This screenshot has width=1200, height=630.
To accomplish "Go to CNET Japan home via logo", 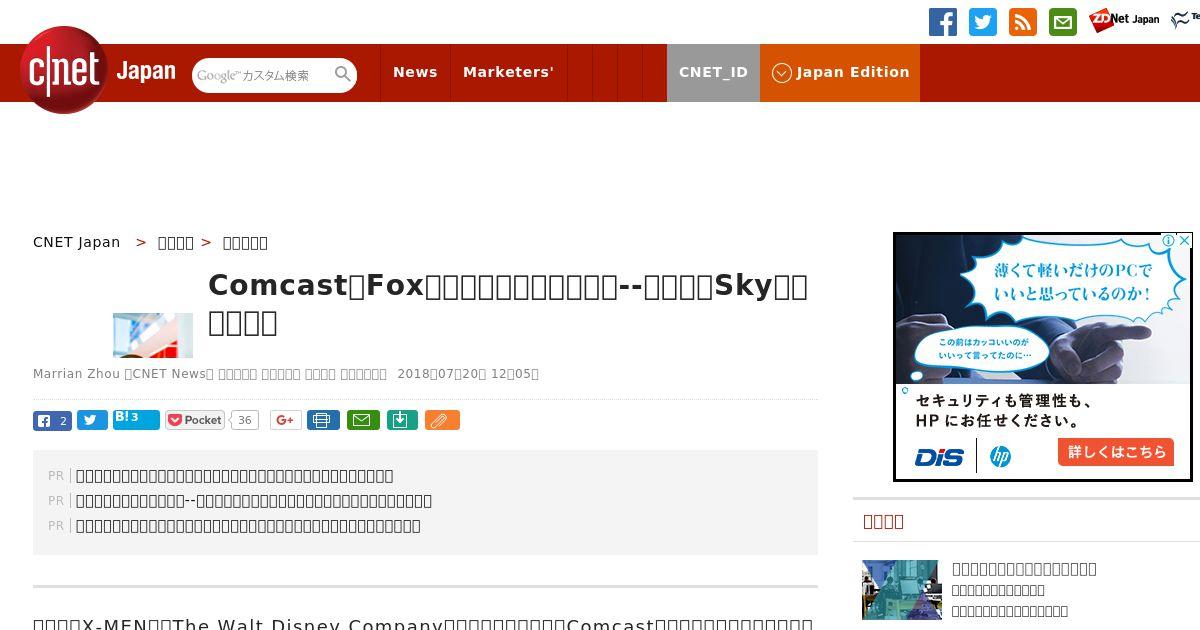I will click(x=97, y=70).
